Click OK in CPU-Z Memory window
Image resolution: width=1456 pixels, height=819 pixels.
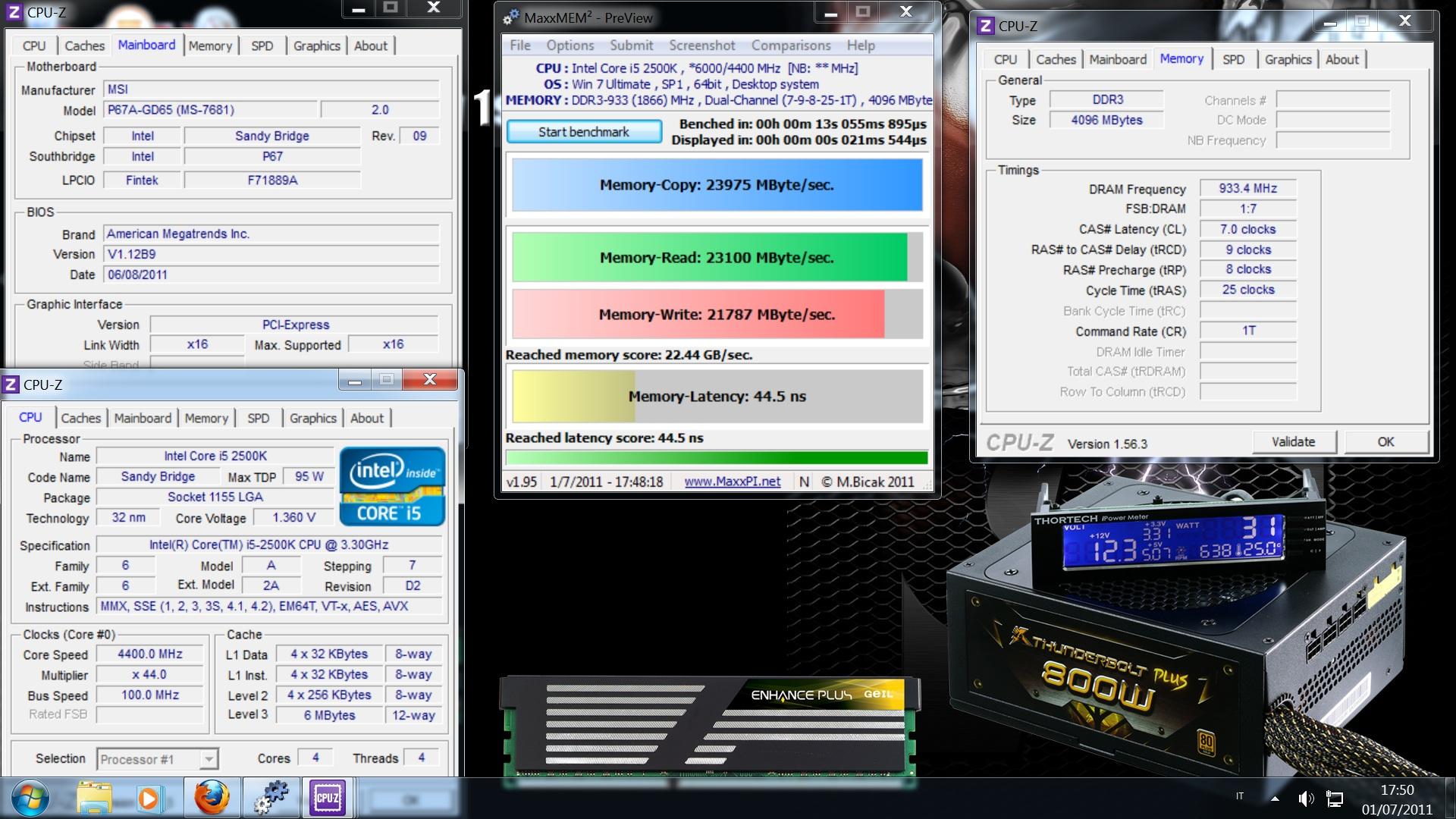pyautogui.click(x=1385, y=442)
